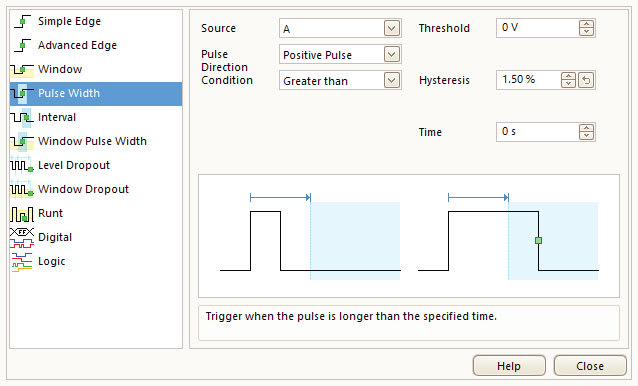
Task: Choose the Window Pulse Width icon
Action: 22,141
